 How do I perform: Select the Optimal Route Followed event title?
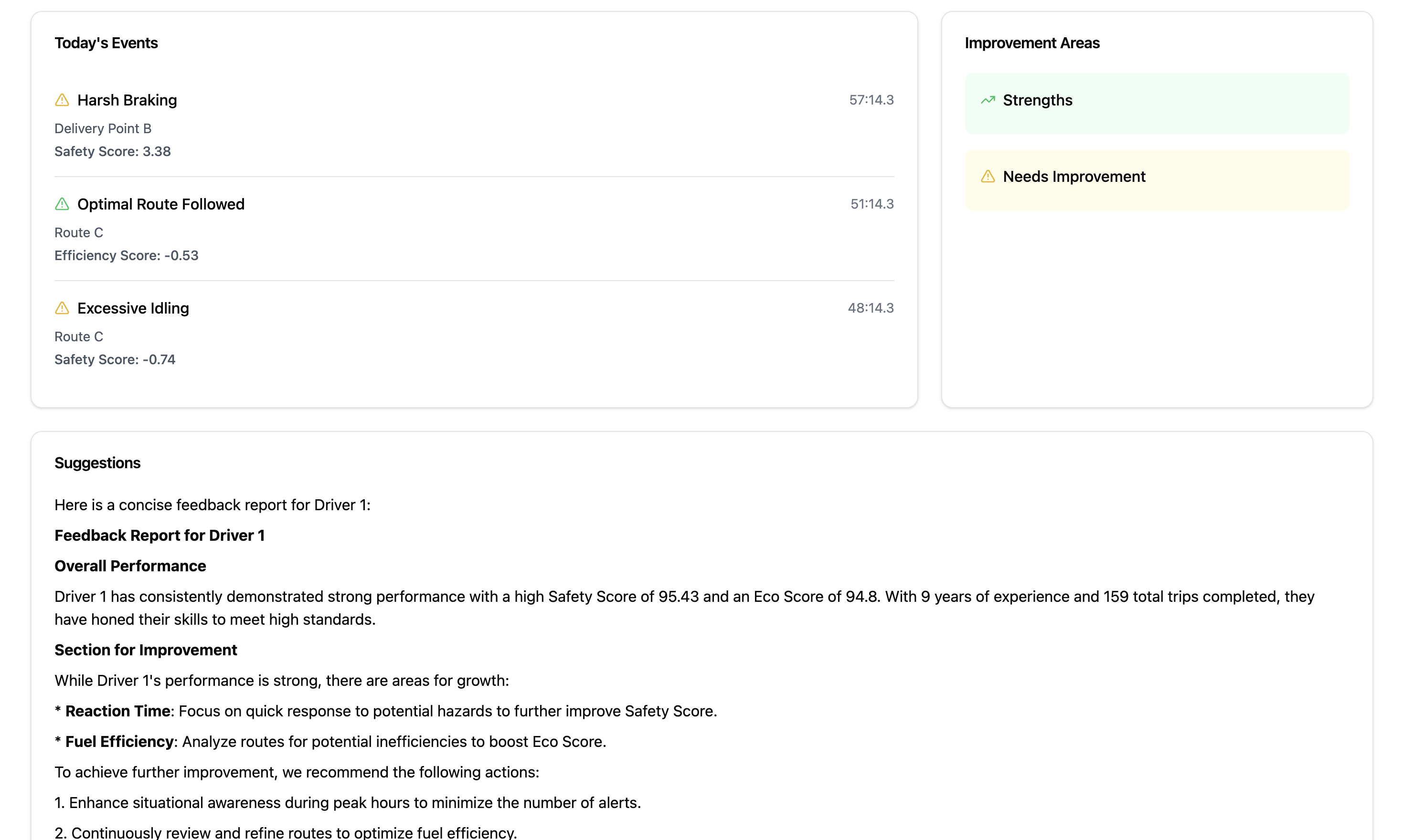pyautogui.click(x=161, y=204)
